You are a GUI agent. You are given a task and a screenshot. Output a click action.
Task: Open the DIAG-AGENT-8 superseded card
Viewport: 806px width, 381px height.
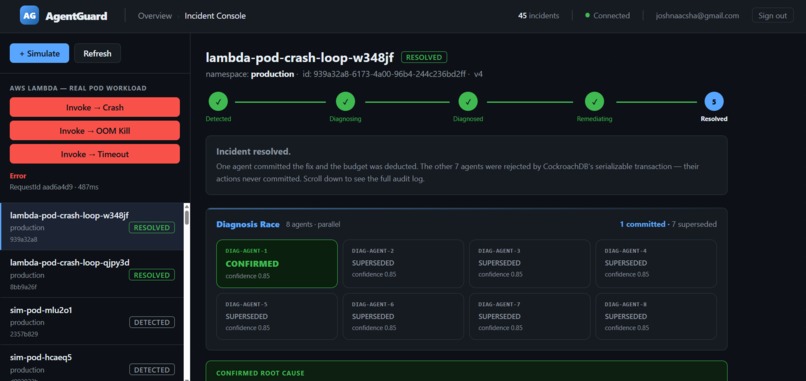pos(656,316)
